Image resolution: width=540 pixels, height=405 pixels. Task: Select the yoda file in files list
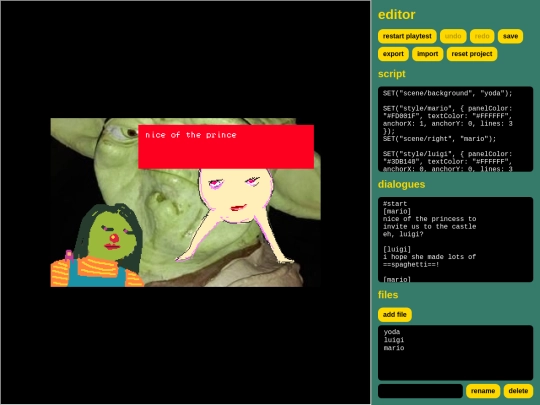[392, 332]
